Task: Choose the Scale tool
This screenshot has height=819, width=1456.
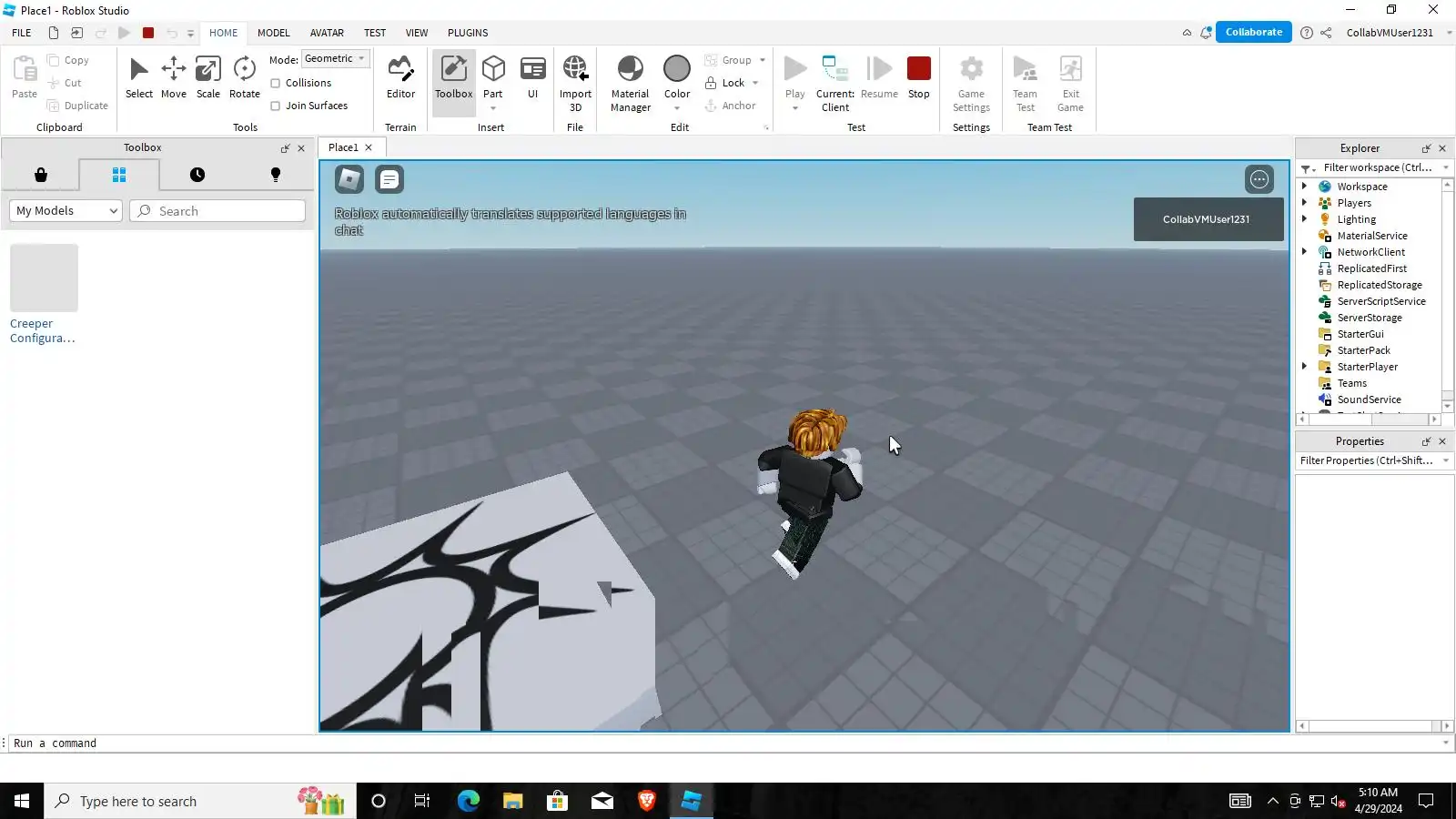Action: [x=208, y=78]
